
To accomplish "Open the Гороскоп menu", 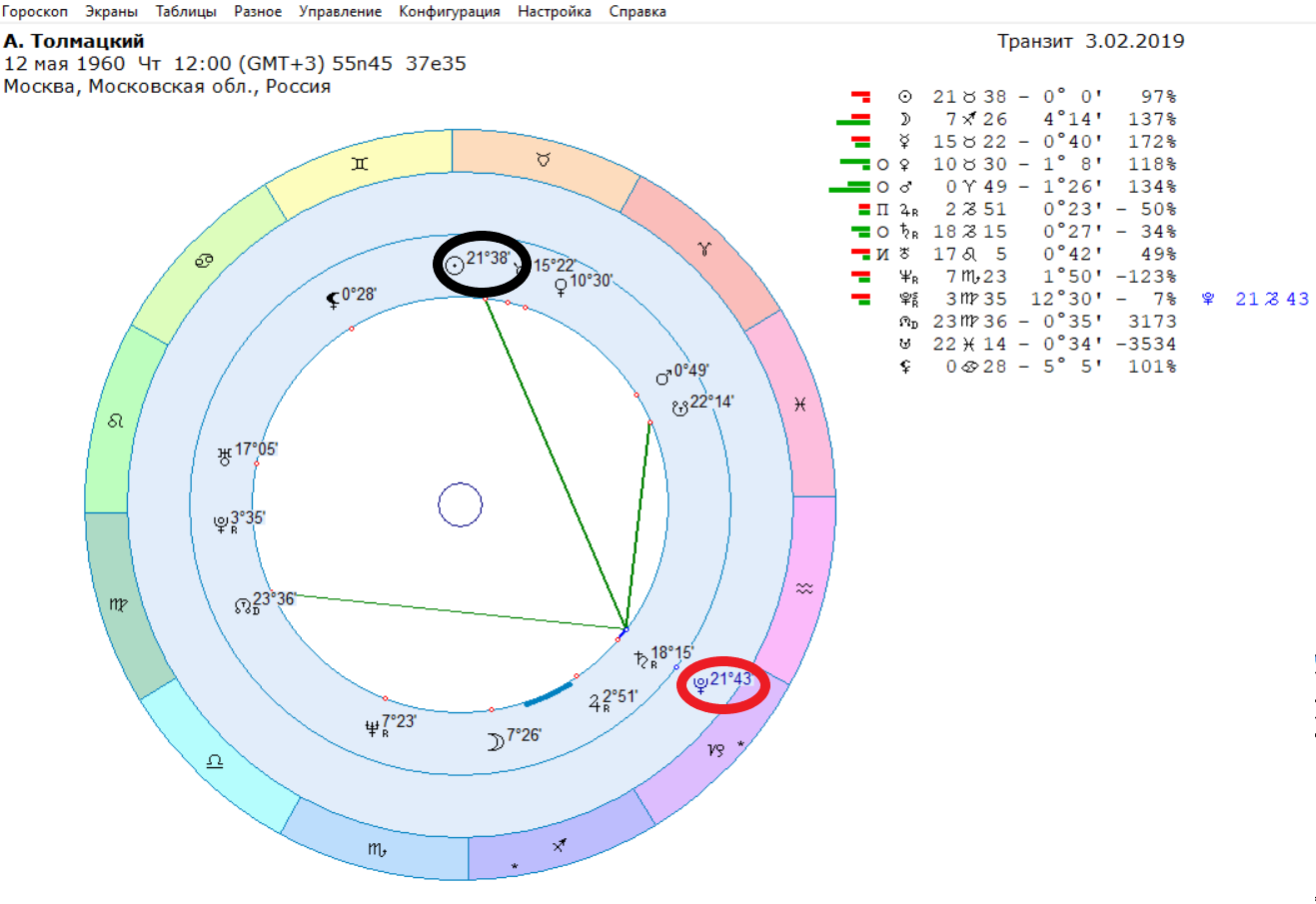I will tap(35, 12).
